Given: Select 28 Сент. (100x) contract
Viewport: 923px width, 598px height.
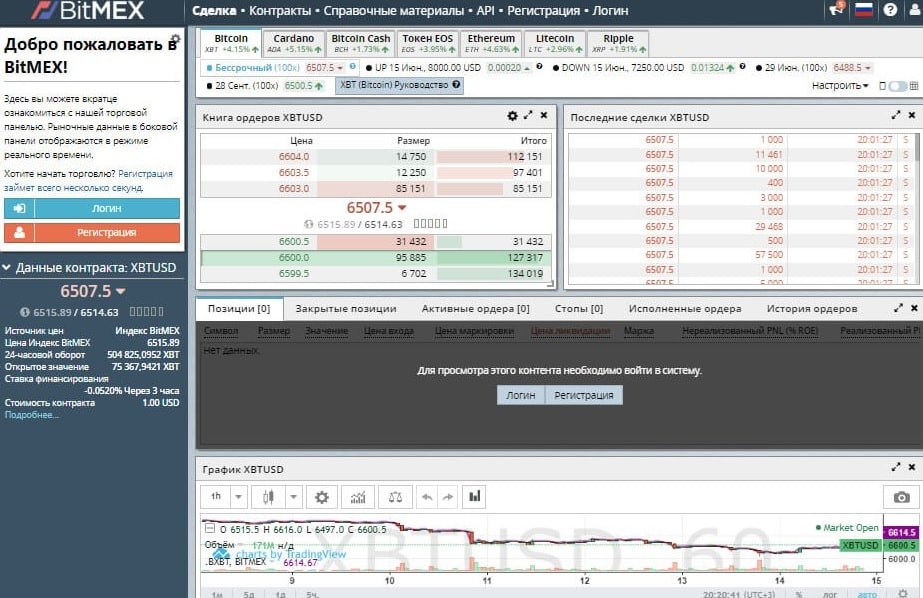Looking at the screenshot, I should coord(246,85).
